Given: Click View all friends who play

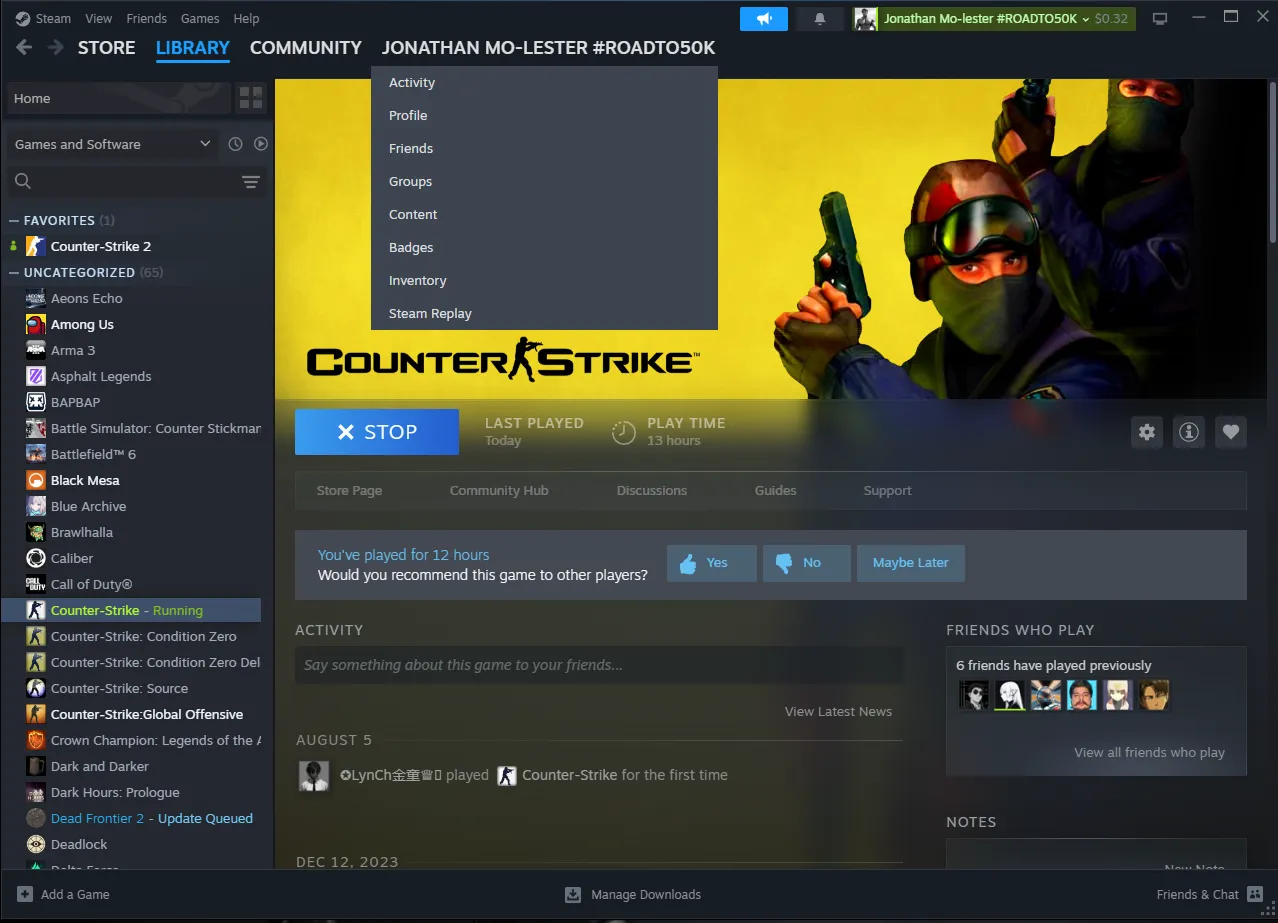Looking at the screenshot, I should tap(1149, 752).
